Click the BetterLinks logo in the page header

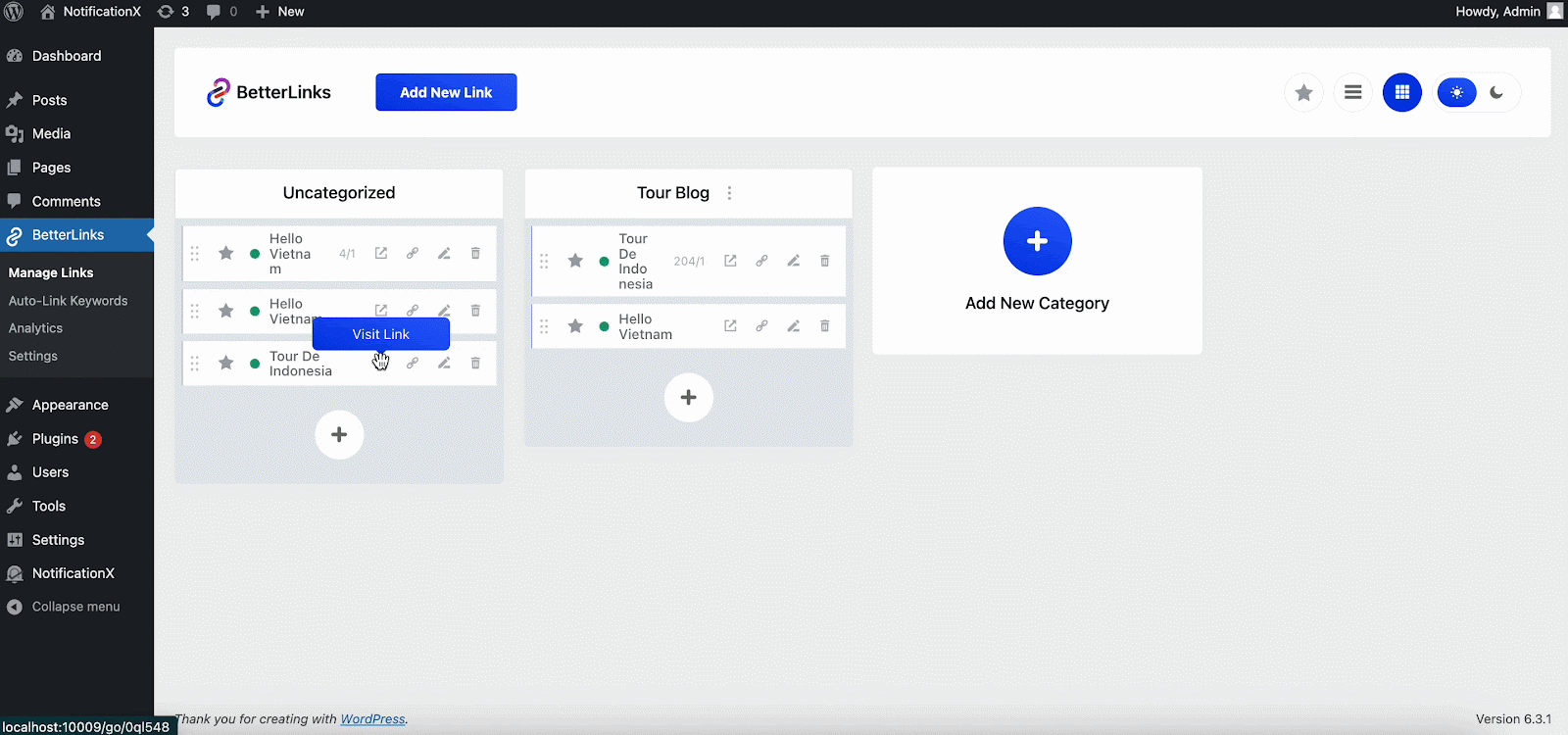click(x=269, y=92)
